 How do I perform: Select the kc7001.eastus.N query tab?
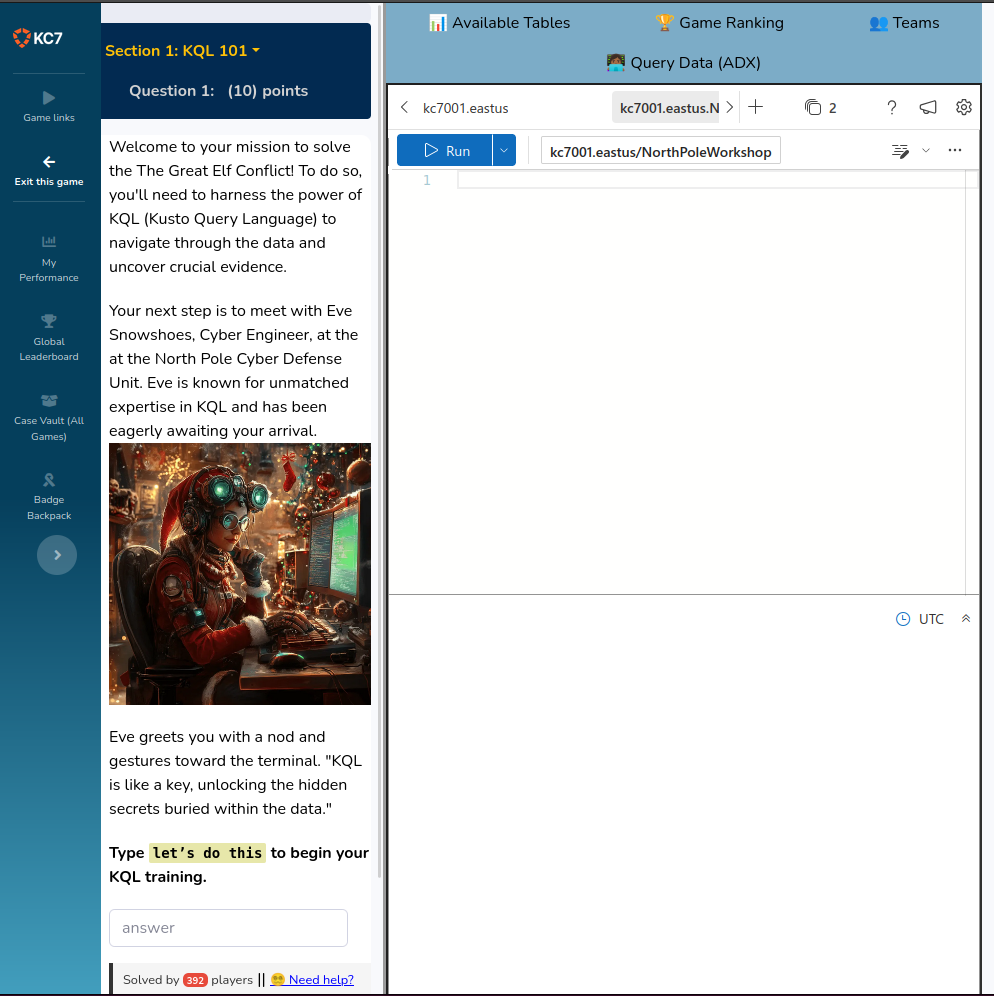(668, 108)
